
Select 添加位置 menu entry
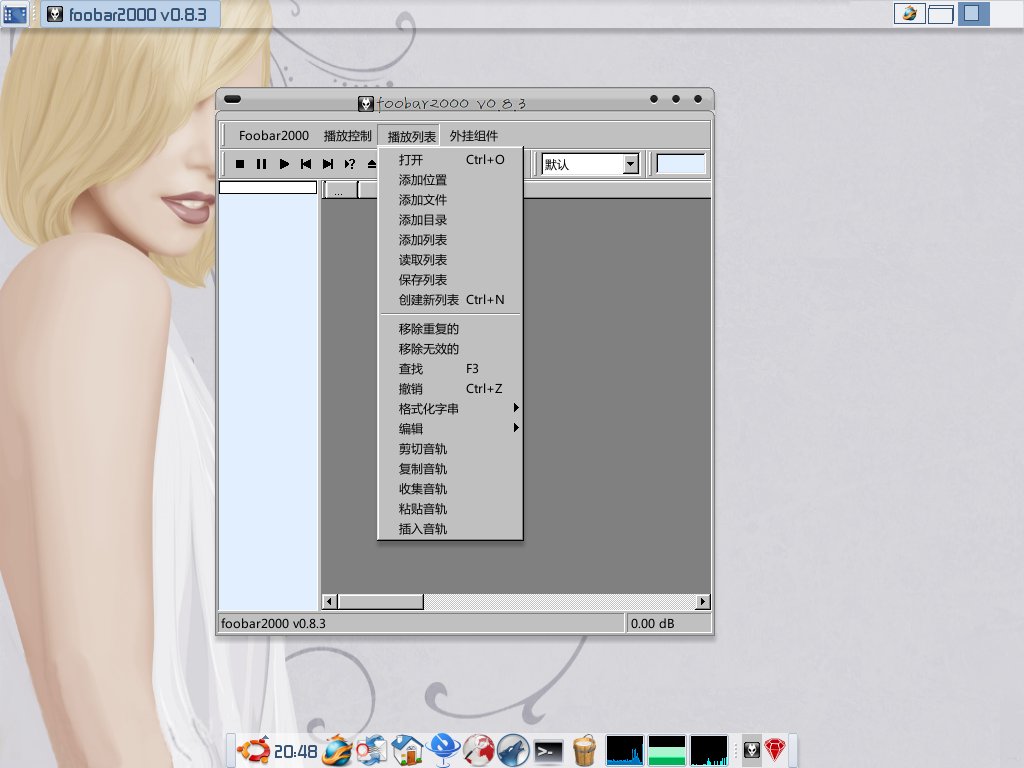[x=451, y=180]
